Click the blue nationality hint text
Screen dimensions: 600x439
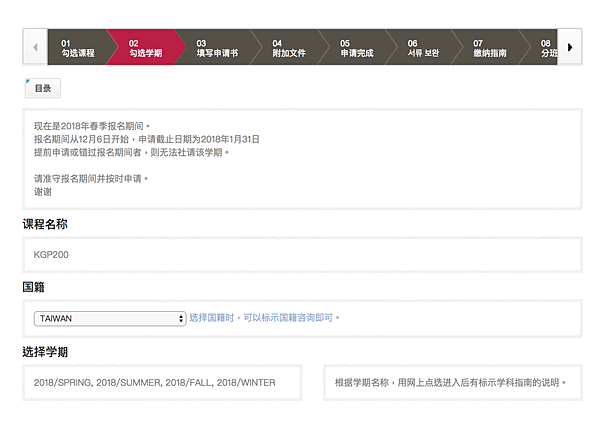264,318
